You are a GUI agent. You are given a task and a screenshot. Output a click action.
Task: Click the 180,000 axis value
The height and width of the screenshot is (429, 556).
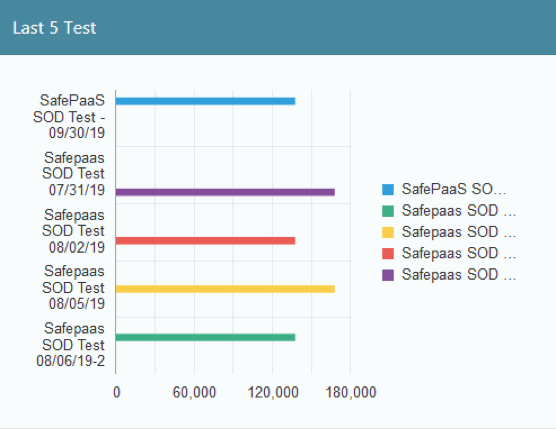tap(351, 392)
